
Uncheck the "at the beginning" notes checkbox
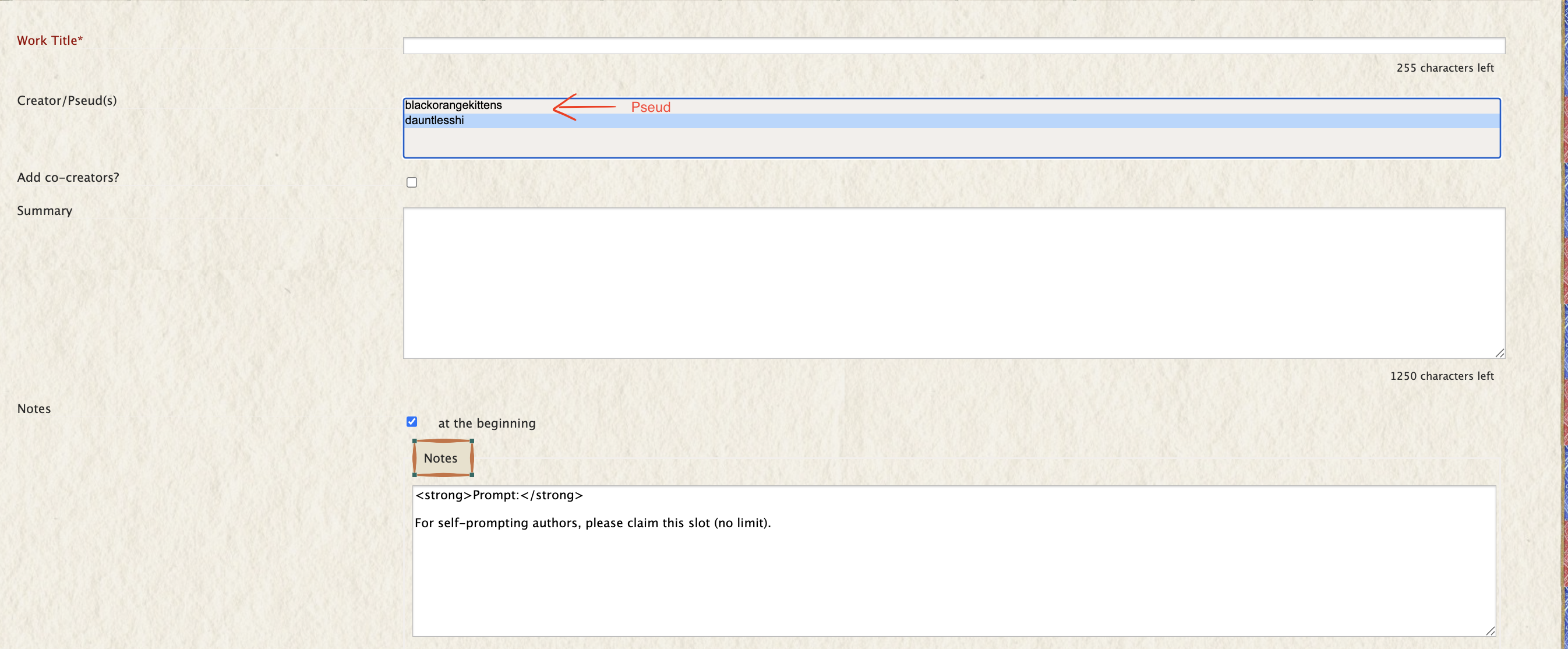tap(412, 422)
